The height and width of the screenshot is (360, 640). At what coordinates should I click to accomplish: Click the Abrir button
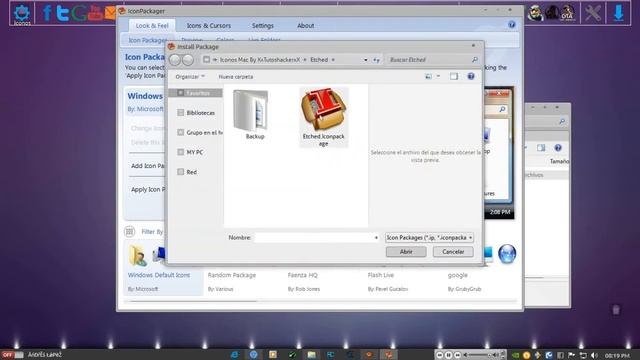click(x=406, y=252)
